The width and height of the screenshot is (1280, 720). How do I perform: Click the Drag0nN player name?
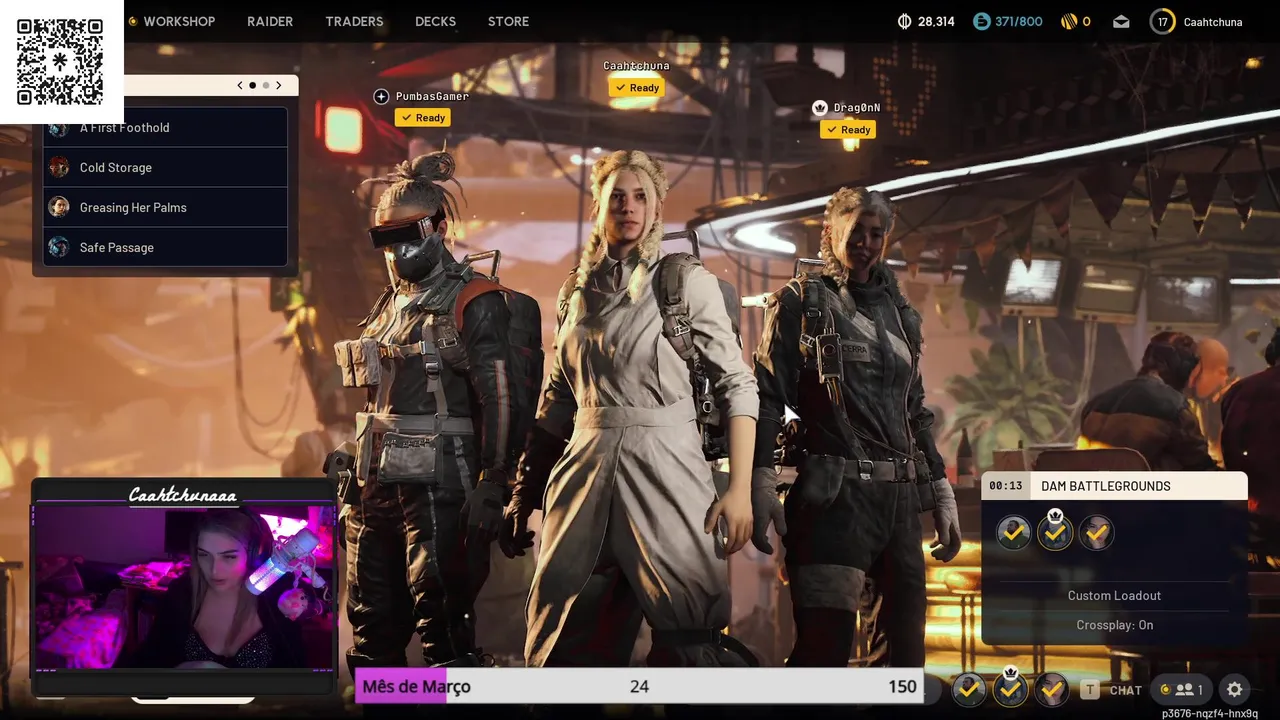(x=857, y=107)
